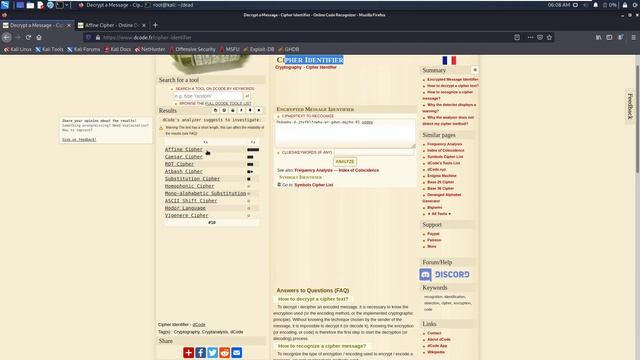Go to the Firefox home page icon
The height and width of the screenshot is (360, 640).
(x=39, y=37)
